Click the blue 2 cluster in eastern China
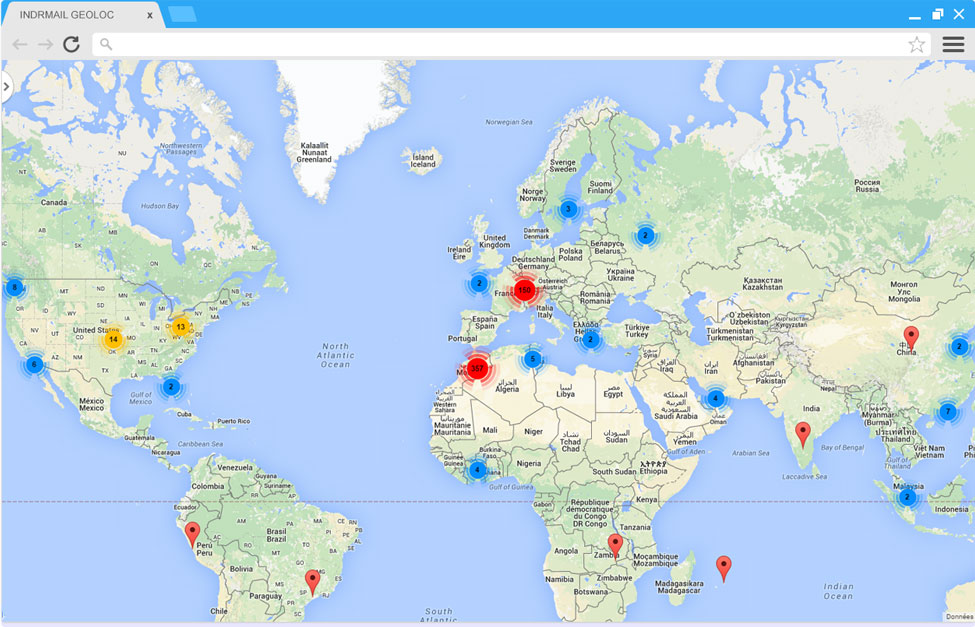975x627 pixels. (959, 346)
